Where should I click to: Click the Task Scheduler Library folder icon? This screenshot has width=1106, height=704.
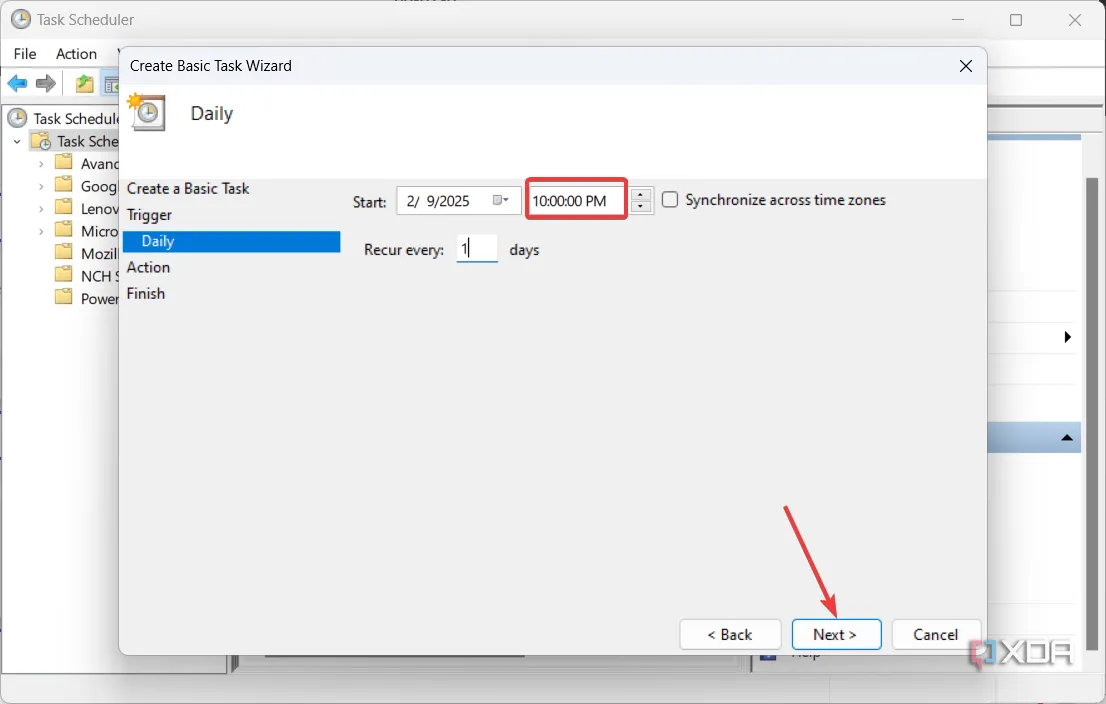(41, 141)
